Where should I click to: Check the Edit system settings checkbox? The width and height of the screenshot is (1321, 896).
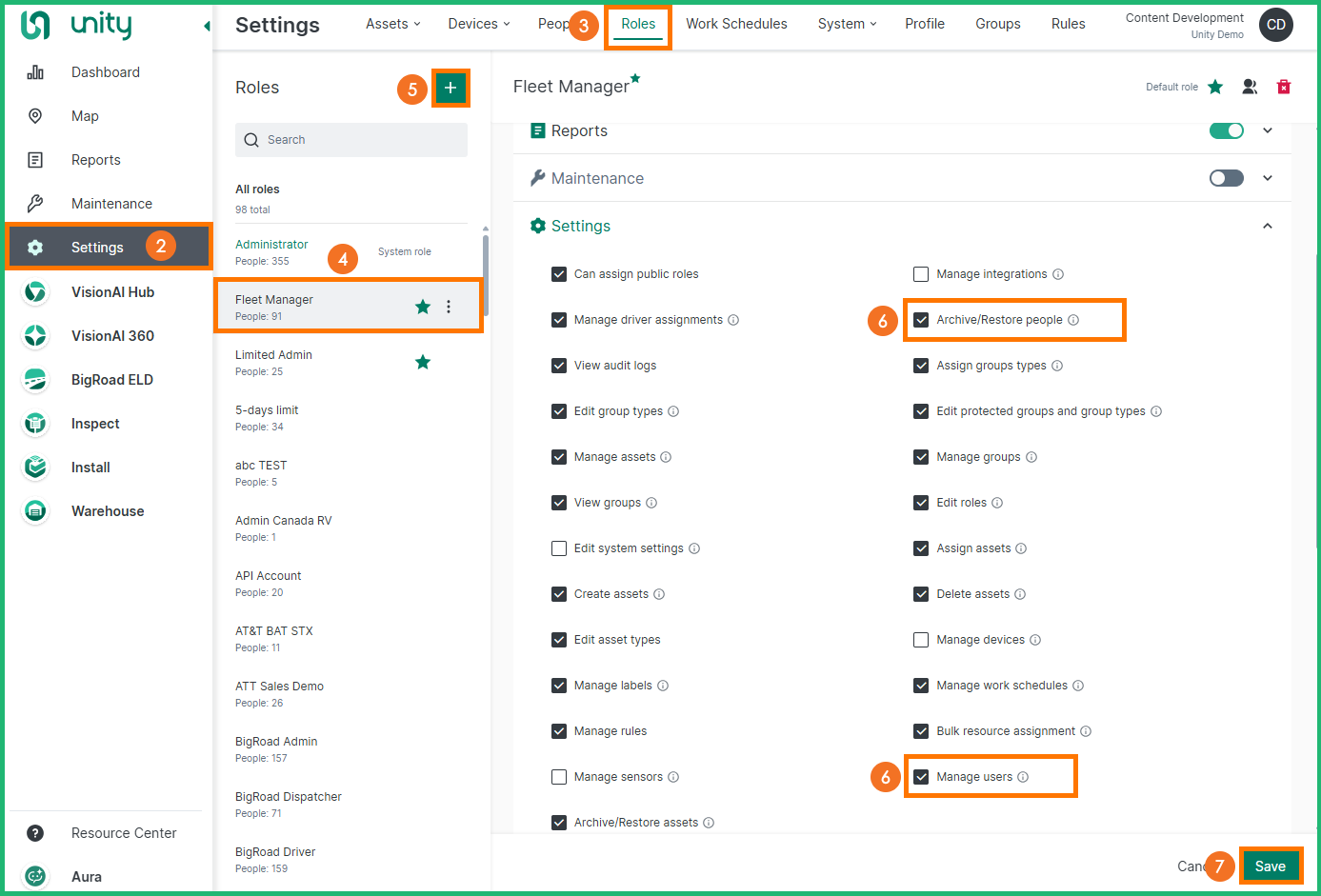pyautogui.click(x=559, y=548)
